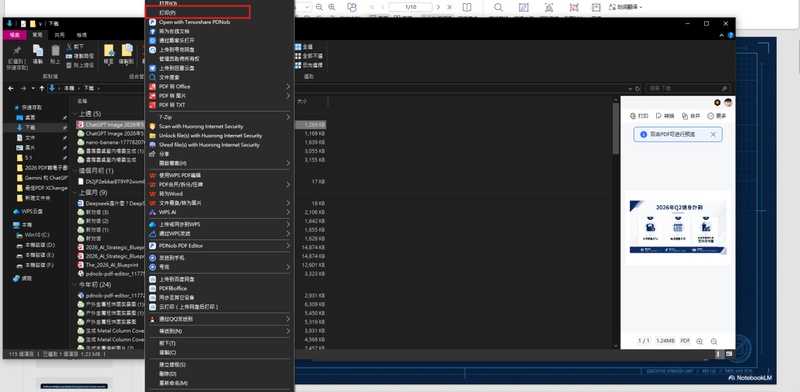800x392 pixels.
Task: Click 合并 button in preview panel
Action: [x=691, y=116]
